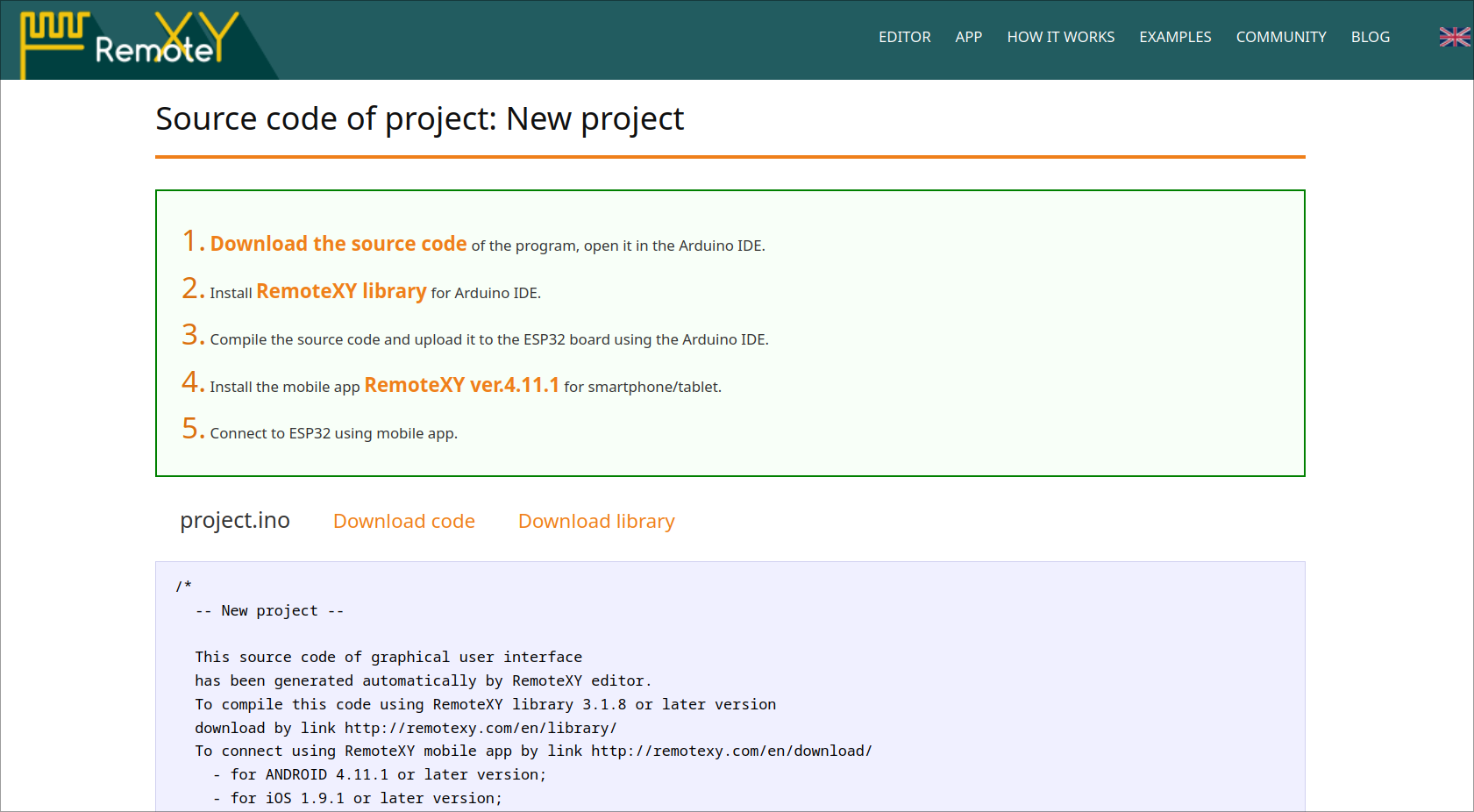Screen dimensions: 1474x812
Task: Open the BLOG from the navigation bar
Action: click(1370, 37)
